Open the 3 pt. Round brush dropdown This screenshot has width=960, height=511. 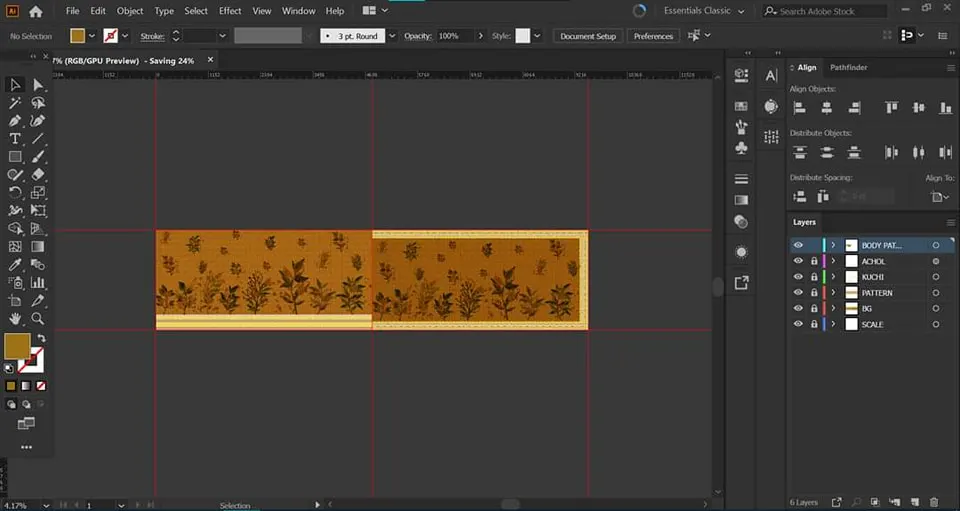point(391,36)
